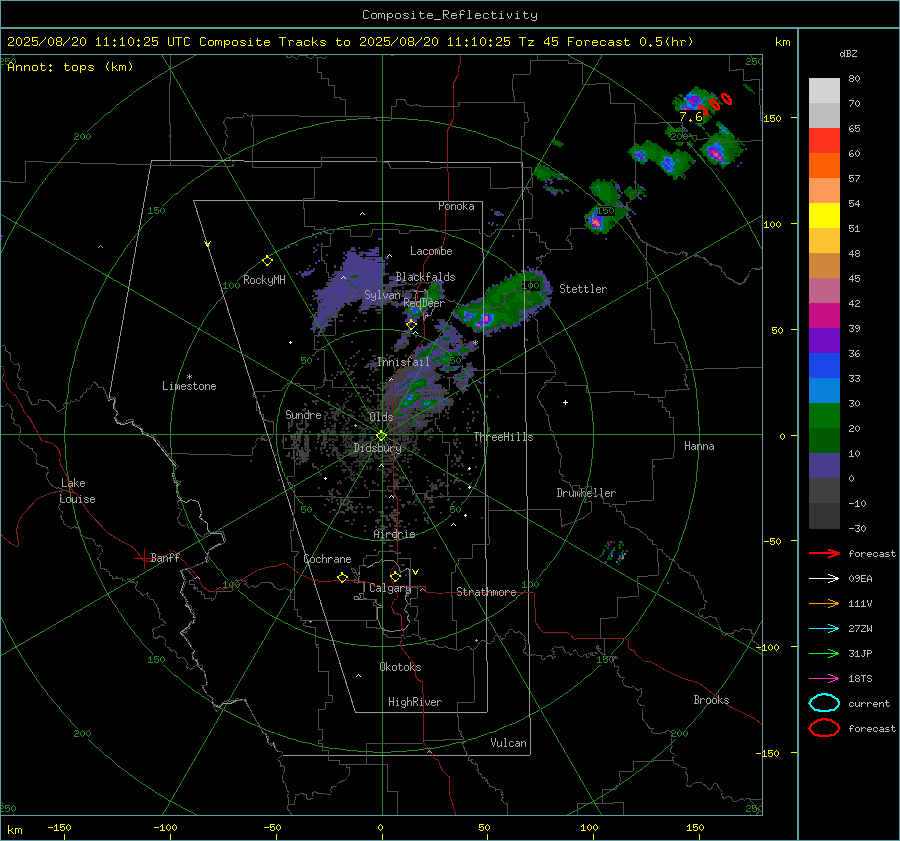Screen dimensions: 900x841
Task: Click the 7.6 storm top annotation
Action: click(x=690, y=117)
